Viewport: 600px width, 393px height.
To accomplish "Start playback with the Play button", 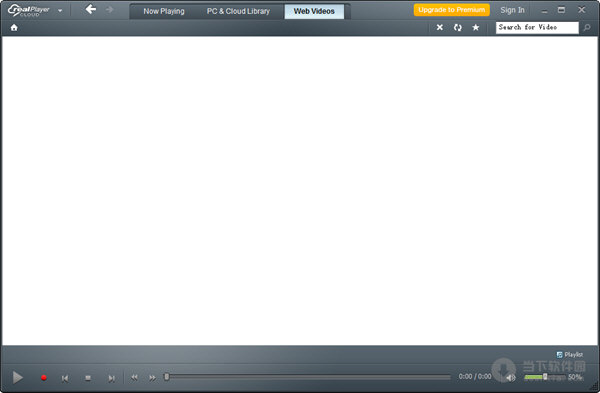I will (x=18, y=377).
